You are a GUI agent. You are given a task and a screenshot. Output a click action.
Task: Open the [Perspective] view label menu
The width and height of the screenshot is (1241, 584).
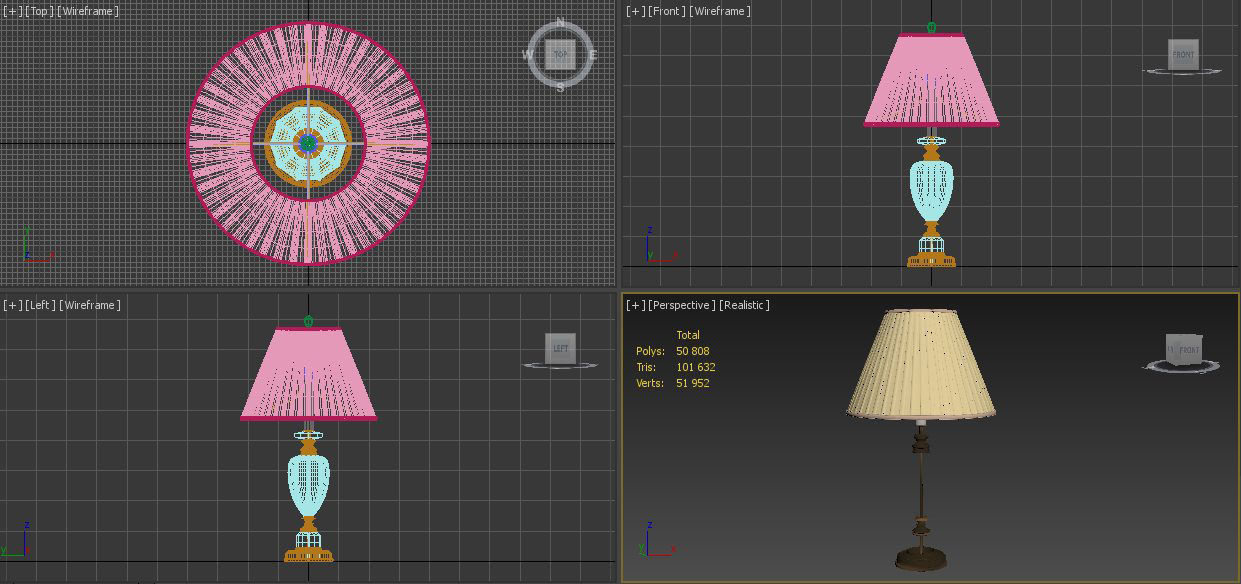point(682,305)
